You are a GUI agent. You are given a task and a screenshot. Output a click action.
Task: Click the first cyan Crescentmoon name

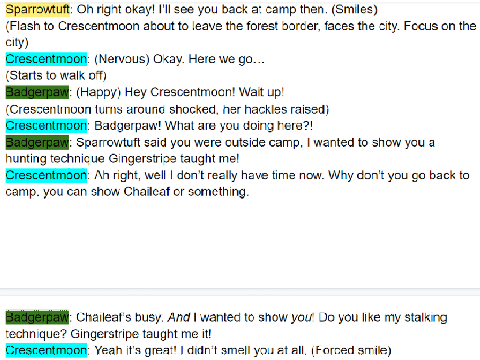coord(46,59)
